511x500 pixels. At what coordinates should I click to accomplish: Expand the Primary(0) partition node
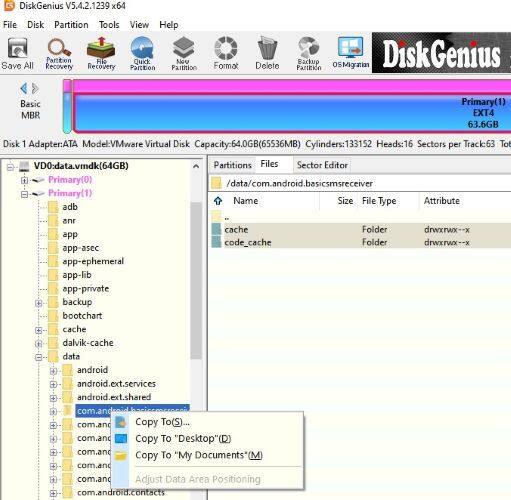(x=24, y=180)
